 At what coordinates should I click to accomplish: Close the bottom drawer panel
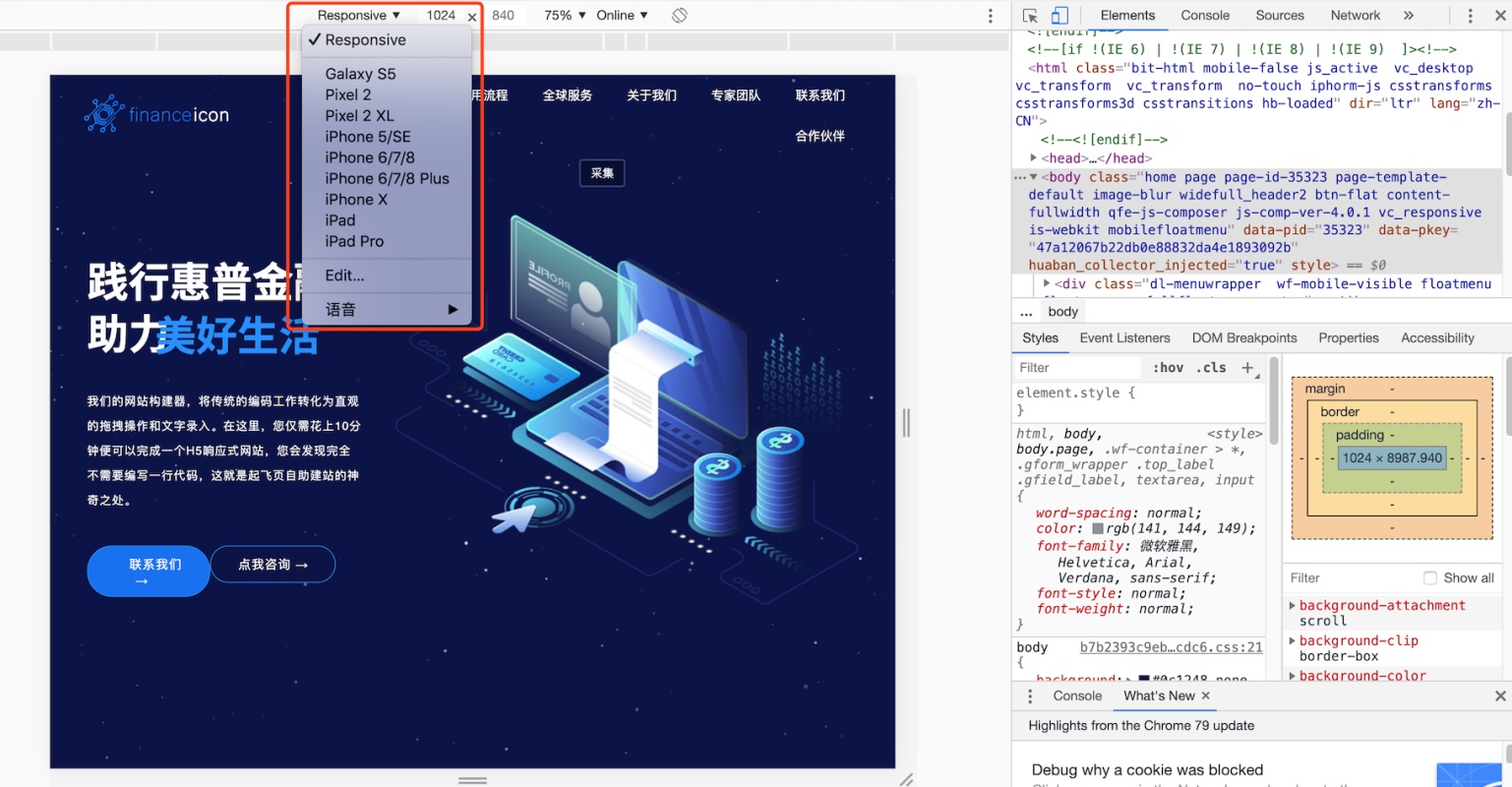(x=1500, y=696)
